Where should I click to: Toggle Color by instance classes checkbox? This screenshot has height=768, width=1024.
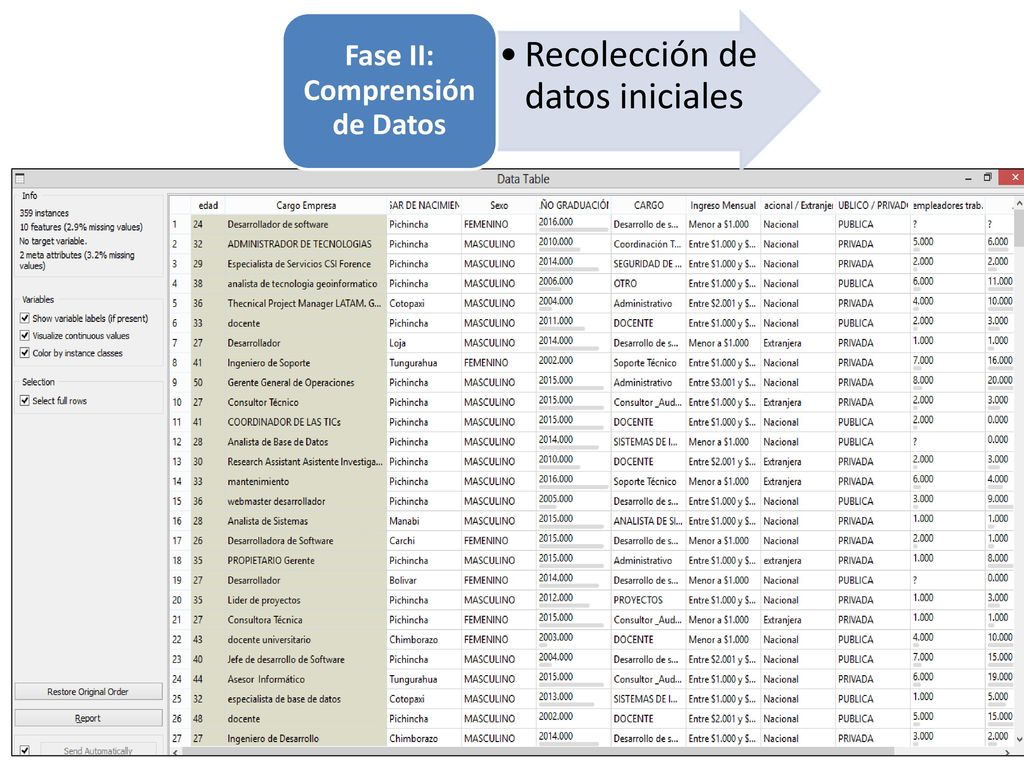coord(25,353)
